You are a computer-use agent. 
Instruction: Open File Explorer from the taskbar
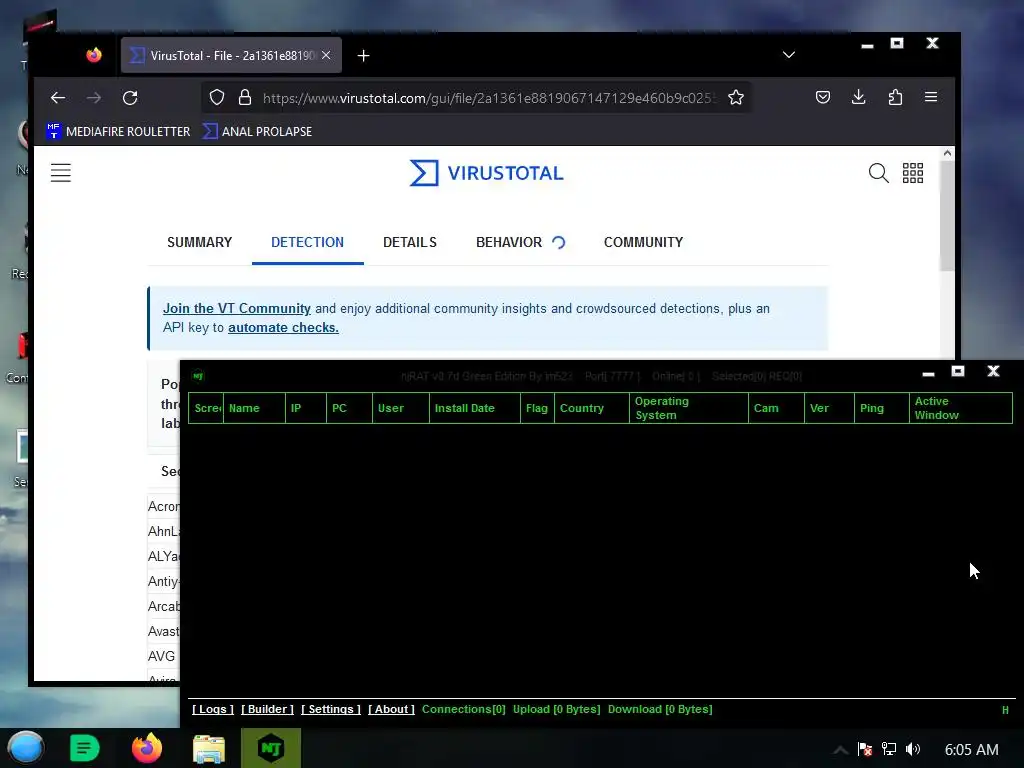pyautogui.click(x=208, y=748)
